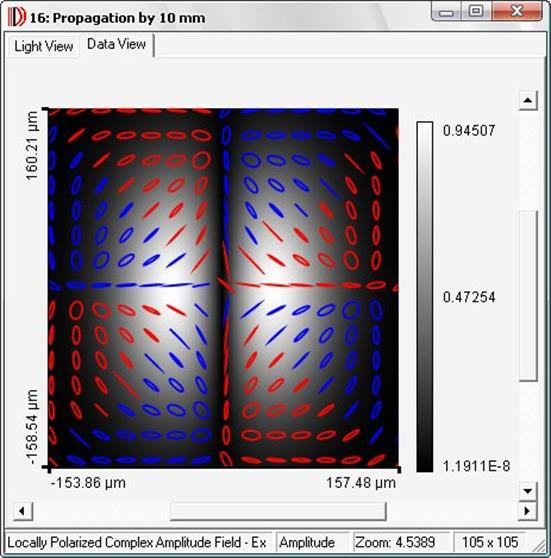This screenshot has height=558, width=551.
Task: Click the 0.94507 maximum scale value
Action: 469,131
